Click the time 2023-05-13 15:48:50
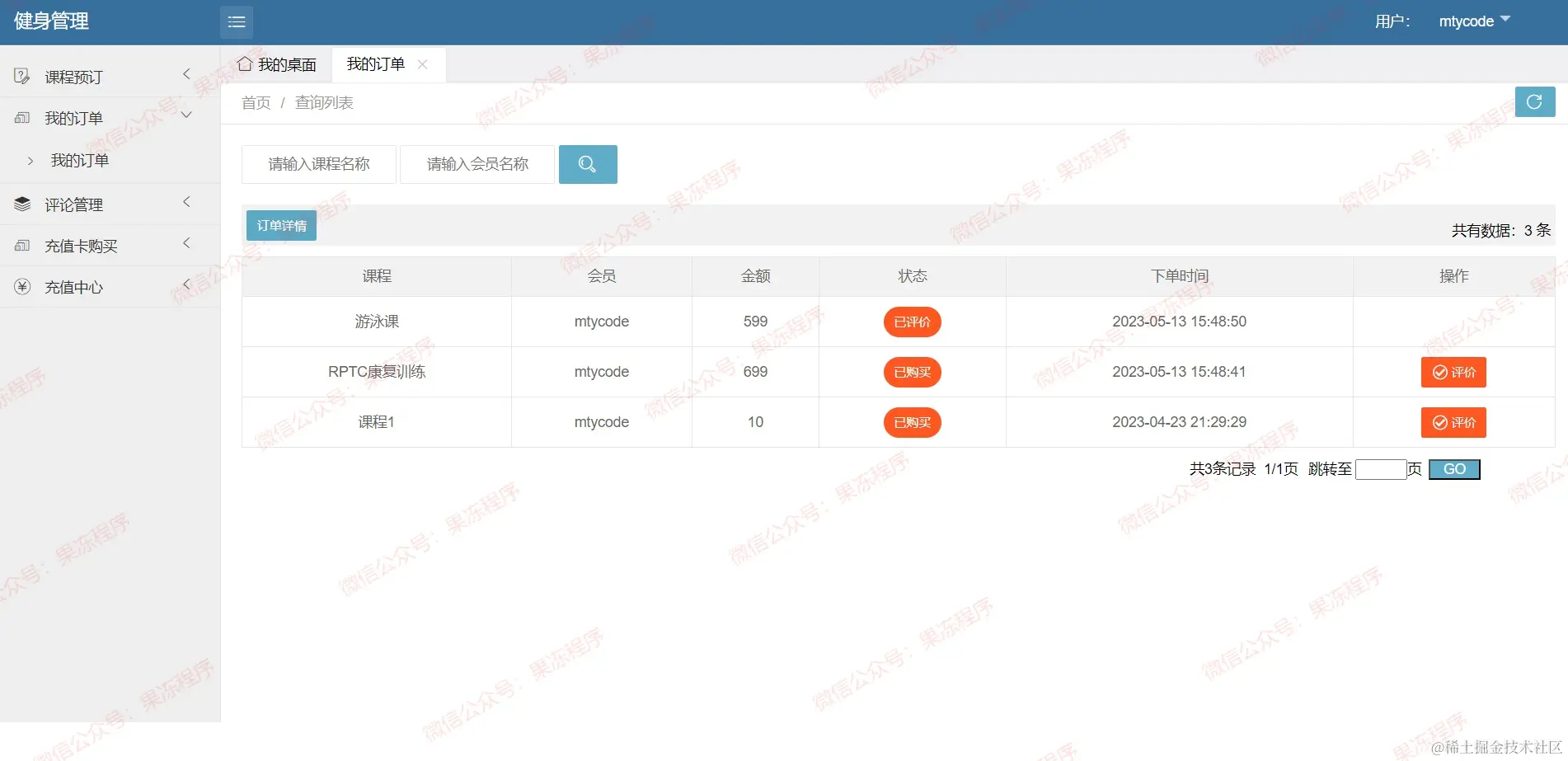Image resolution: width=1568 pixels, height=761 pixels. point(1179,322)
